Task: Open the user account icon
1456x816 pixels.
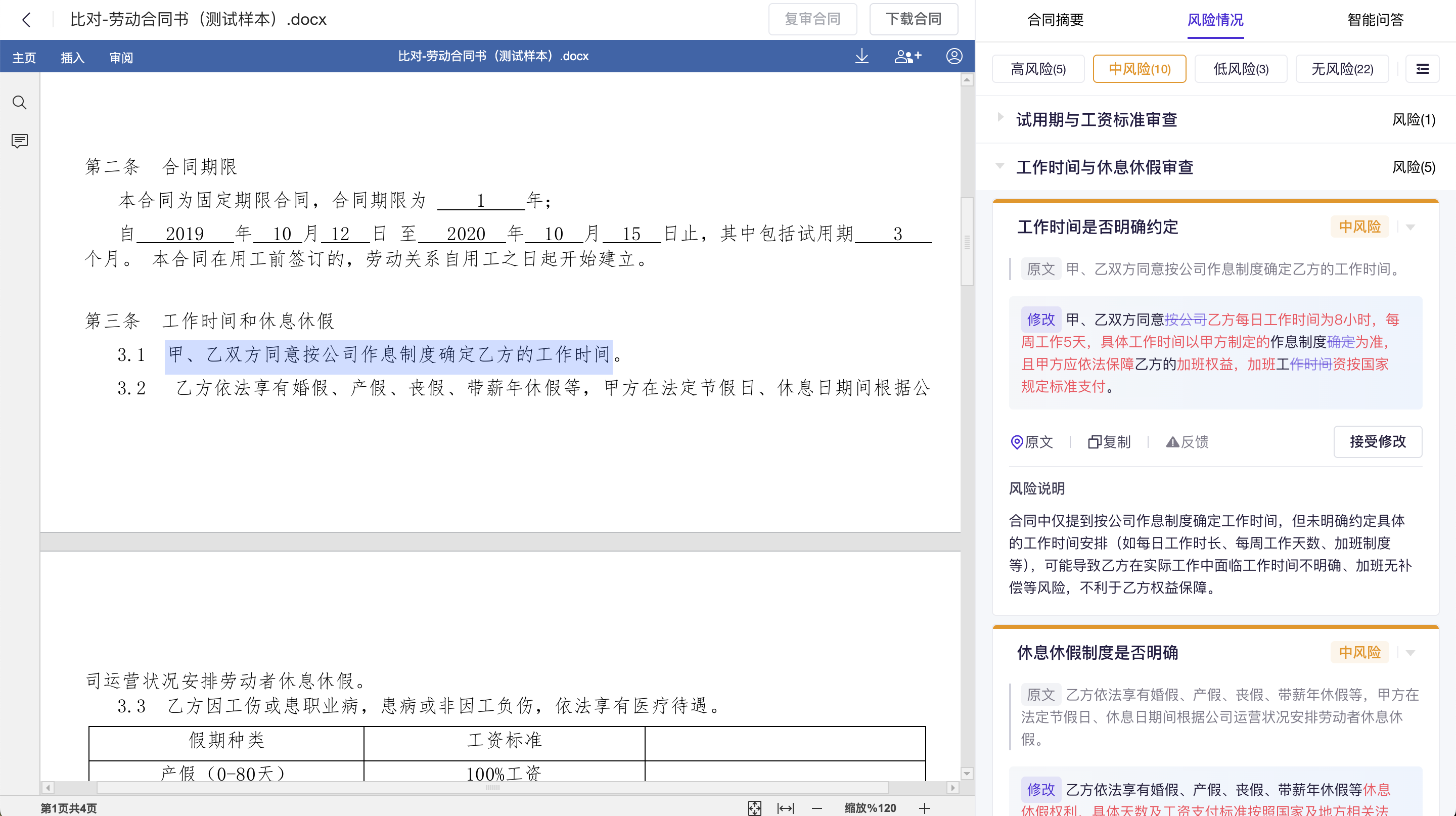Action: click(x=954, y=56)
